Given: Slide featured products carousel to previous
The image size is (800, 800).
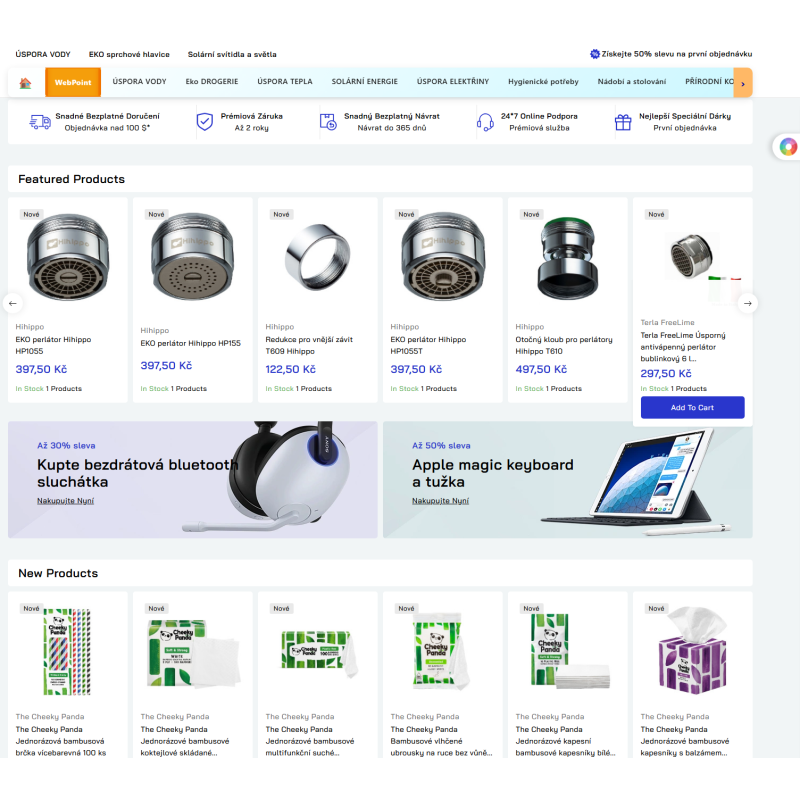Looking at the screenshot, I should [13, 303].
